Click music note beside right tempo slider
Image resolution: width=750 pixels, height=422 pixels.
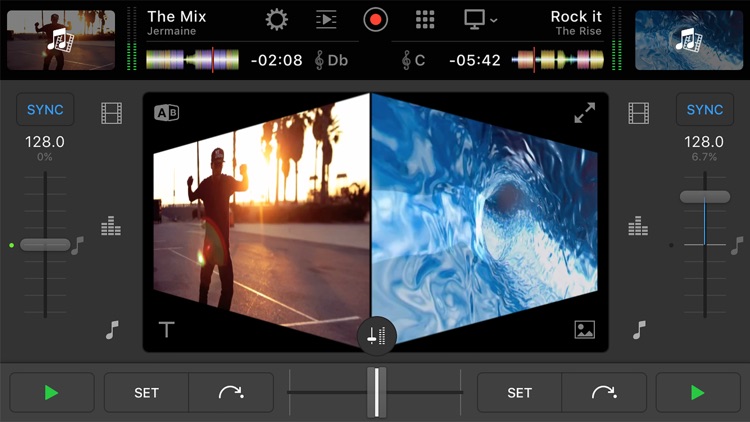(x=737, y=245)
